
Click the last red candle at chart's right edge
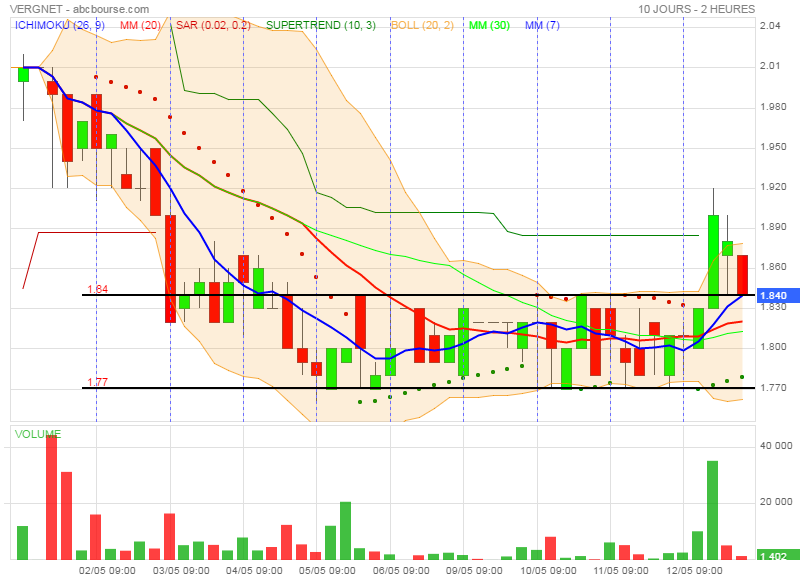coord(742,275)
